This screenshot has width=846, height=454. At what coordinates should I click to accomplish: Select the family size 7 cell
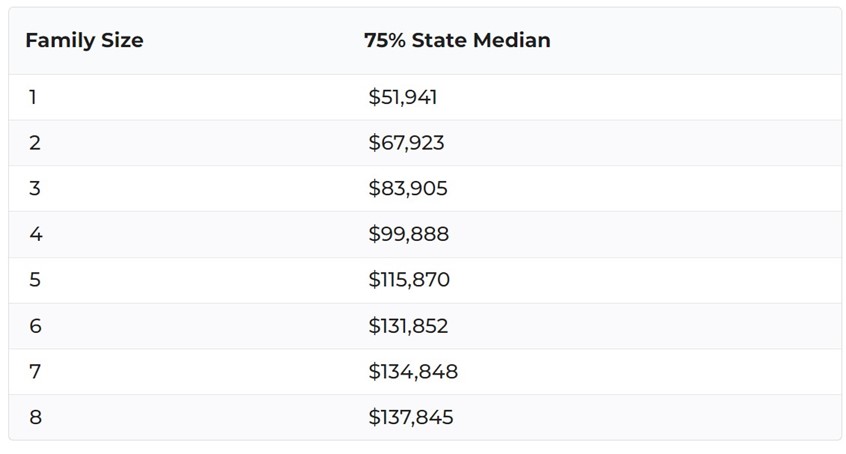35,372
